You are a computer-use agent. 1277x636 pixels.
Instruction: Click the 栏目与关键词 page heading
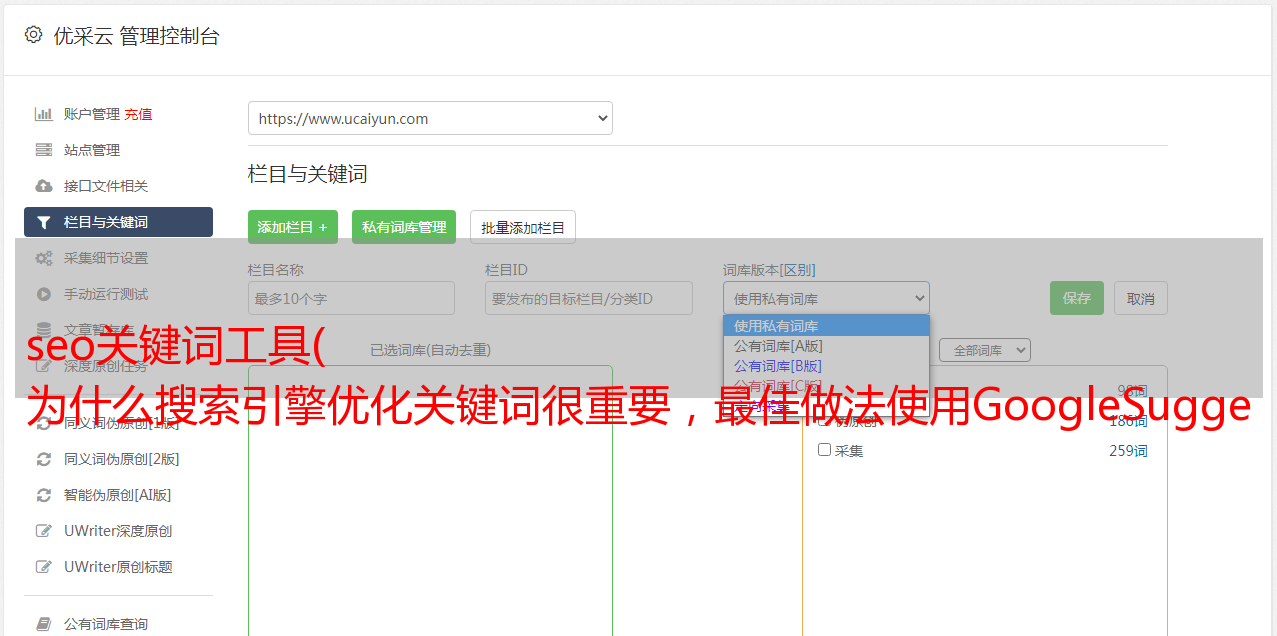click(x=308, y=174)
